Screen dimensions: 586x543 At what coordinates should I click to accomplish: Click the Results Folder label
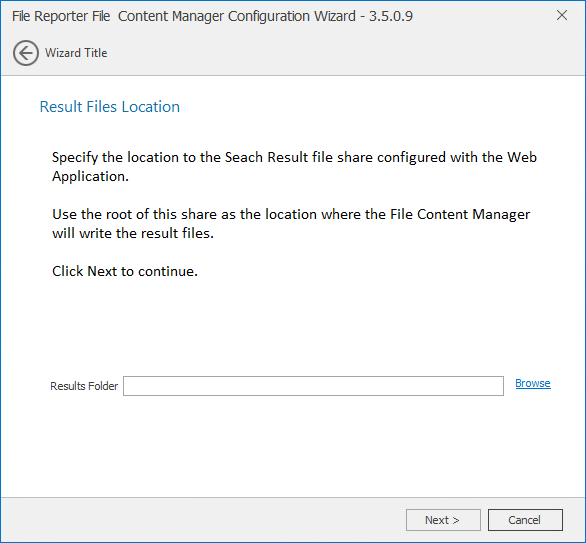tap(84, 386)
